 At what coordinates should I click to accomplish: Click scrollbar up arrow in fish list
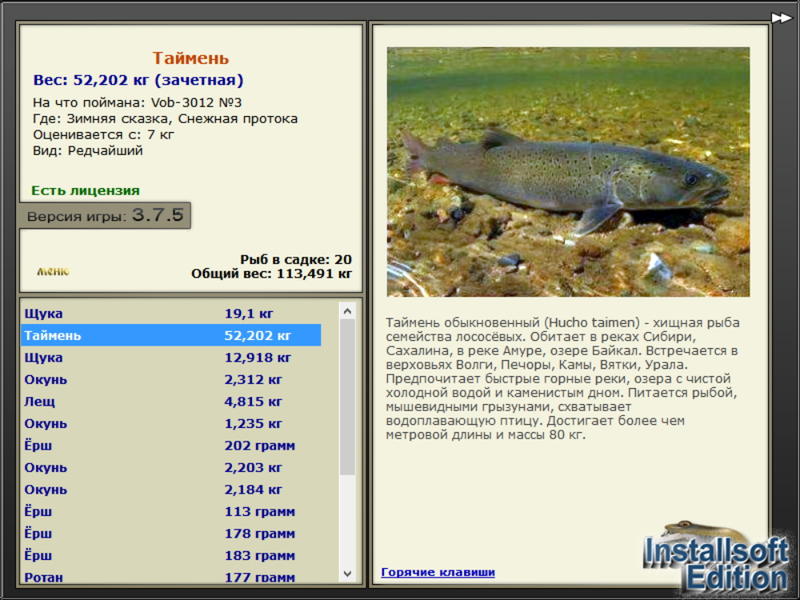(347, 311)
